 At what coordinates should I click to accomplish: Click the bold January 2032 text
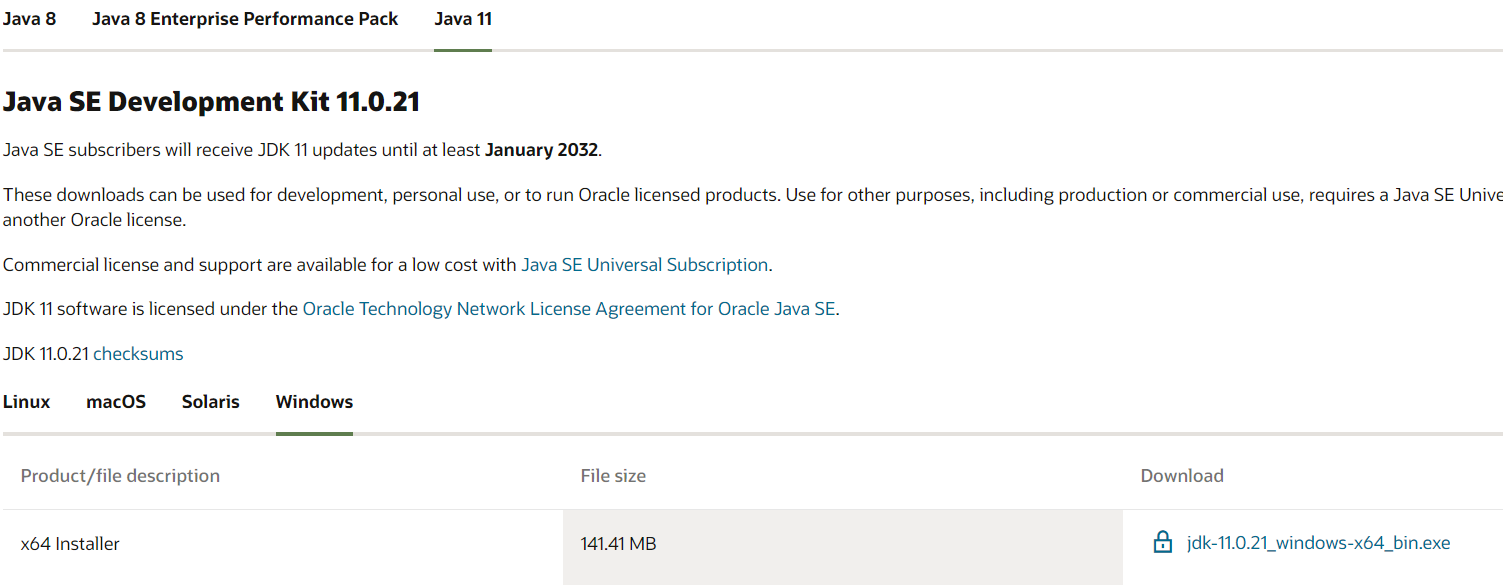(x=541, y=151)
